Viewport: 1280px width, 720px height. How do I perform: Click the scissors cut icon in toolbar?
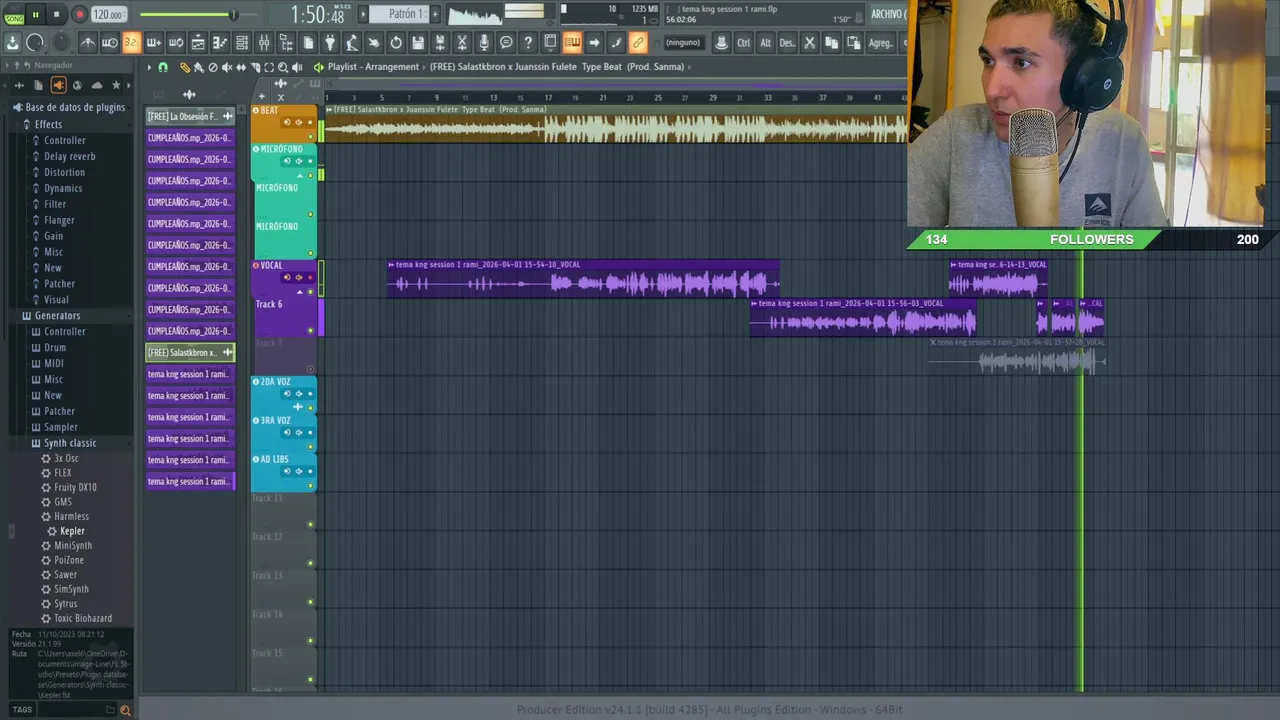pos(810,43)
